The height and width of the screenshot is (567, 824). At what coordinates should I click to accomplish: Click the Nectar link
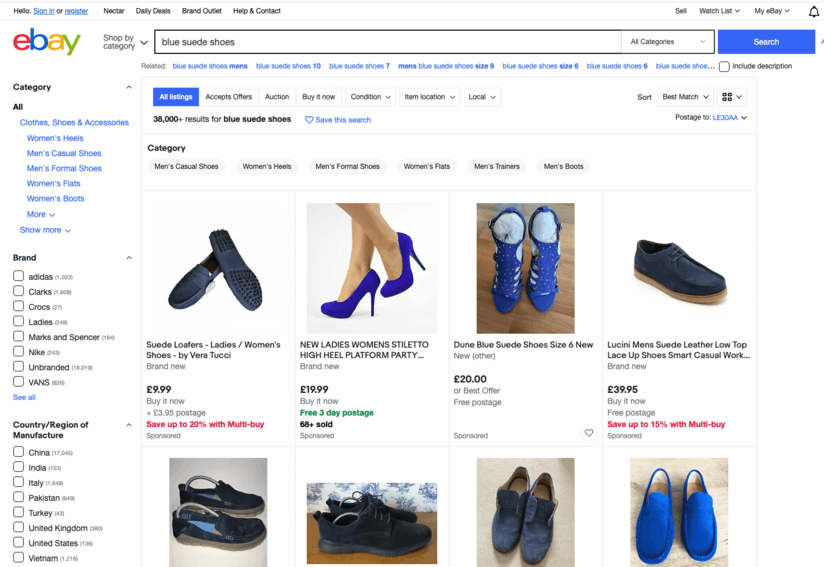click(114, 11)
